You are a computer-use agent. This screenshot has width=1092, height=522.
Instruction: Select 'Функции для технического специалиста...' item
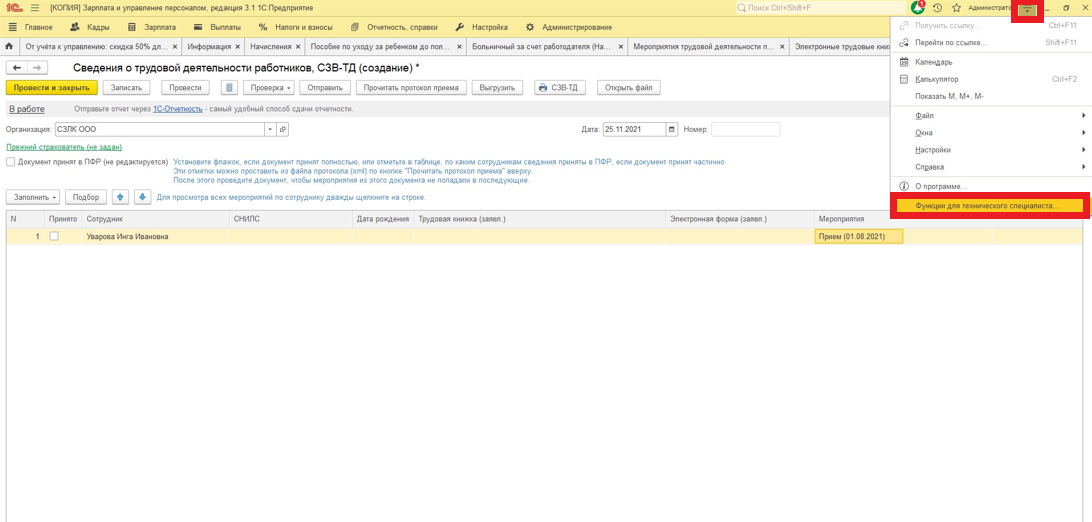click(990, 207)
